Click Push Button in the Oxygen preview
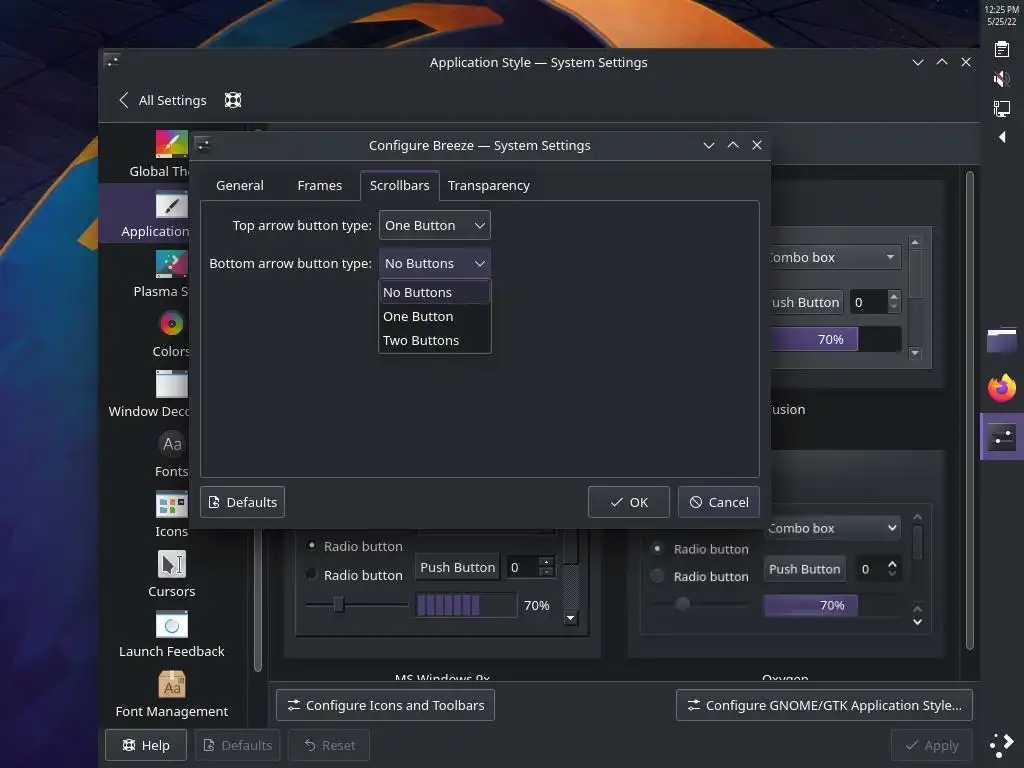The image size is (1024, 768). point(805,569)
